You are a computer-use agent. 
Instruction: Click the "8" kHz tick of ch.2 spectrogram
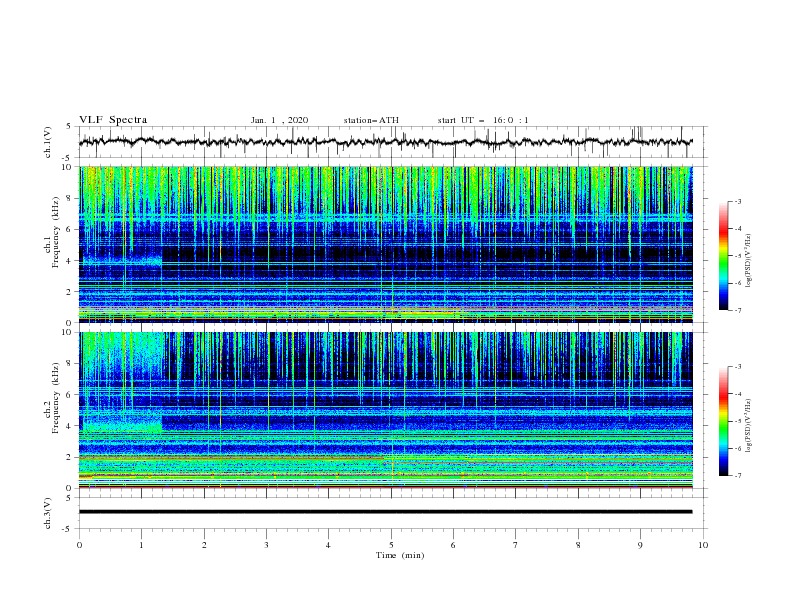(x=69, y=364)
